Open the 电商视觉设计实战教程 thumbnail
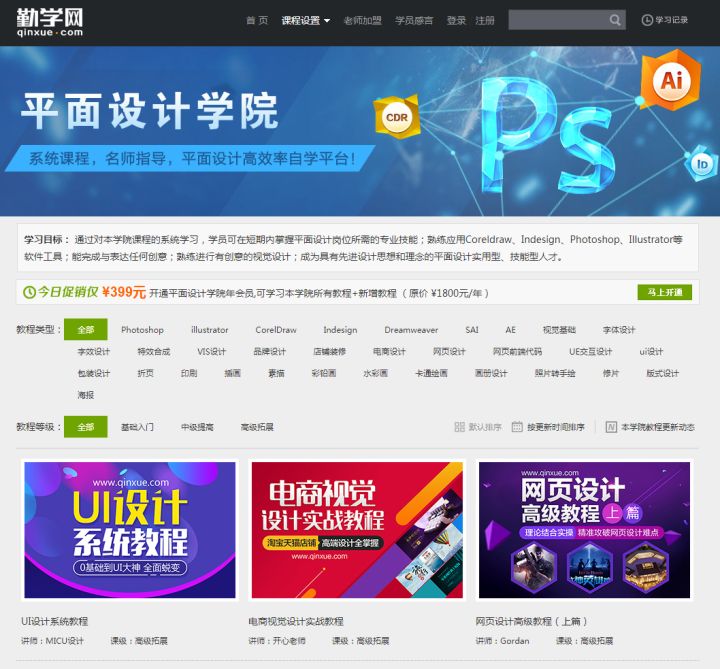The image size is (720, 669). (357, 530)
